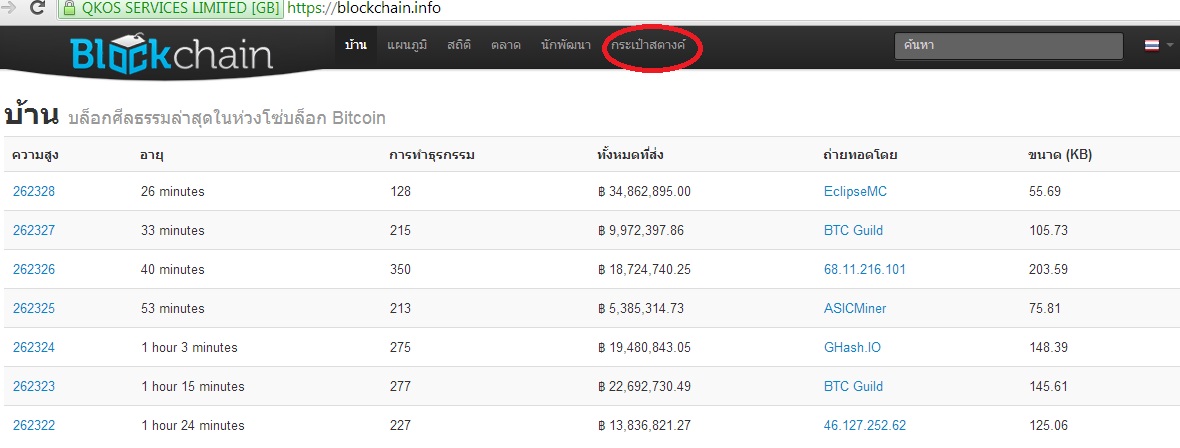Click transaction count 275
The width and height of the screenshot is (1180, 448).
400,348
